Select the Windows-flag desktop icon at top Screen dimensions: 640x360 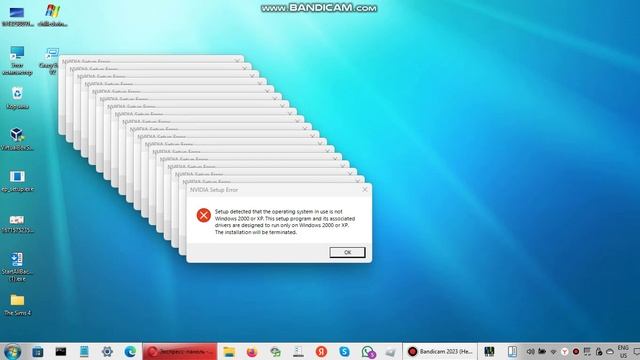tap(52, 16)
